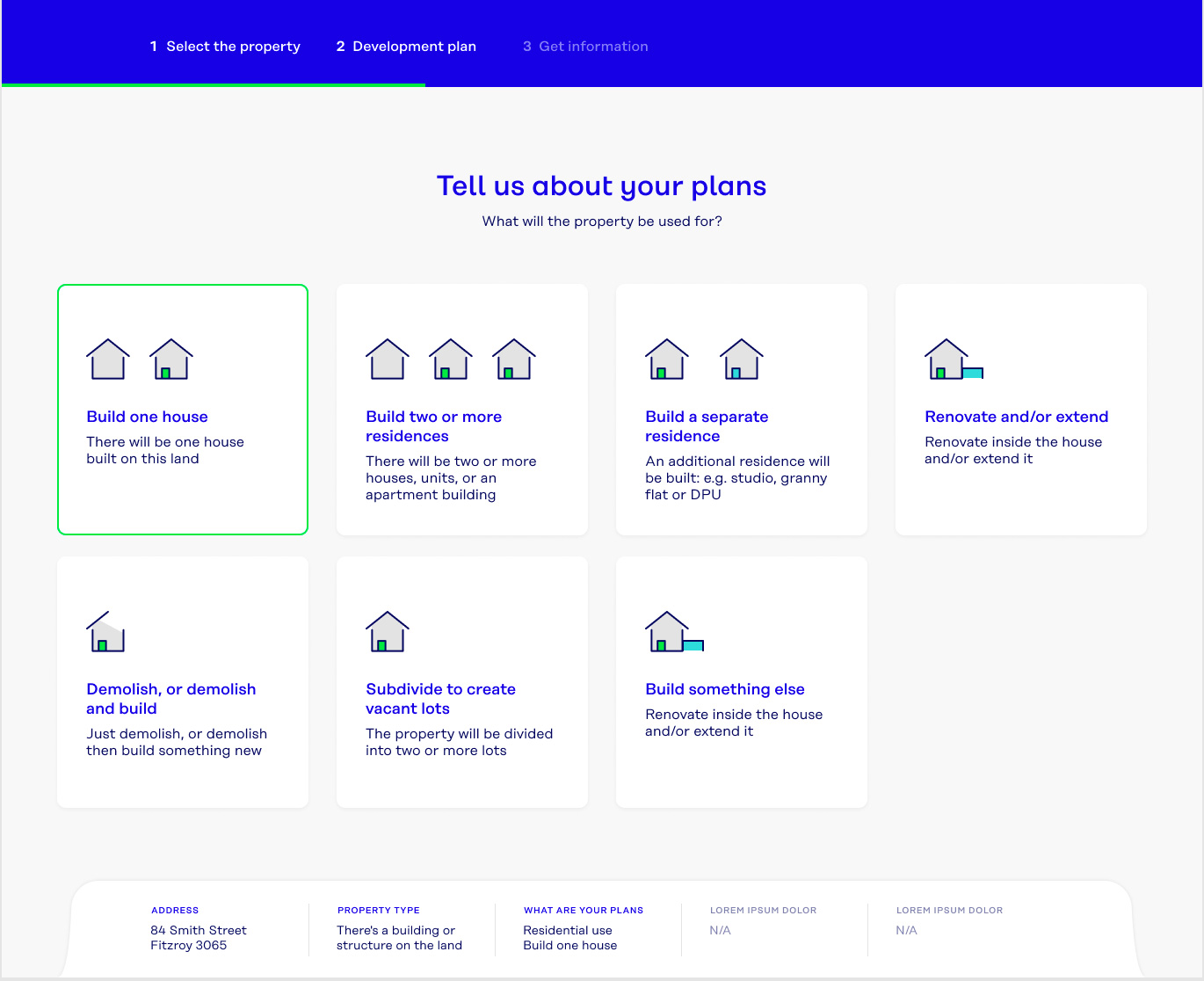Screen dimensions: 1204x981
Task: Select Subdivide to create vacant lots heading
Action: click(x=440, y=699)
